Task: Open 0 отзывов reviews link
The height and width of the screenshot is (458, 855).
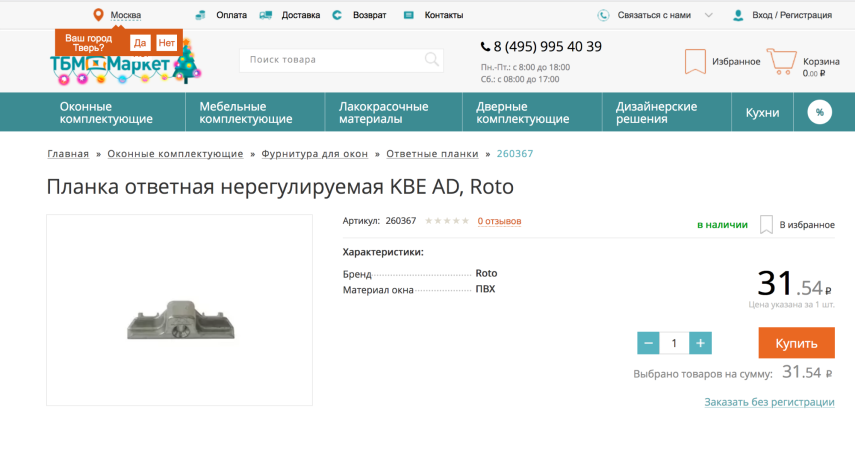Action: [499, 221]
